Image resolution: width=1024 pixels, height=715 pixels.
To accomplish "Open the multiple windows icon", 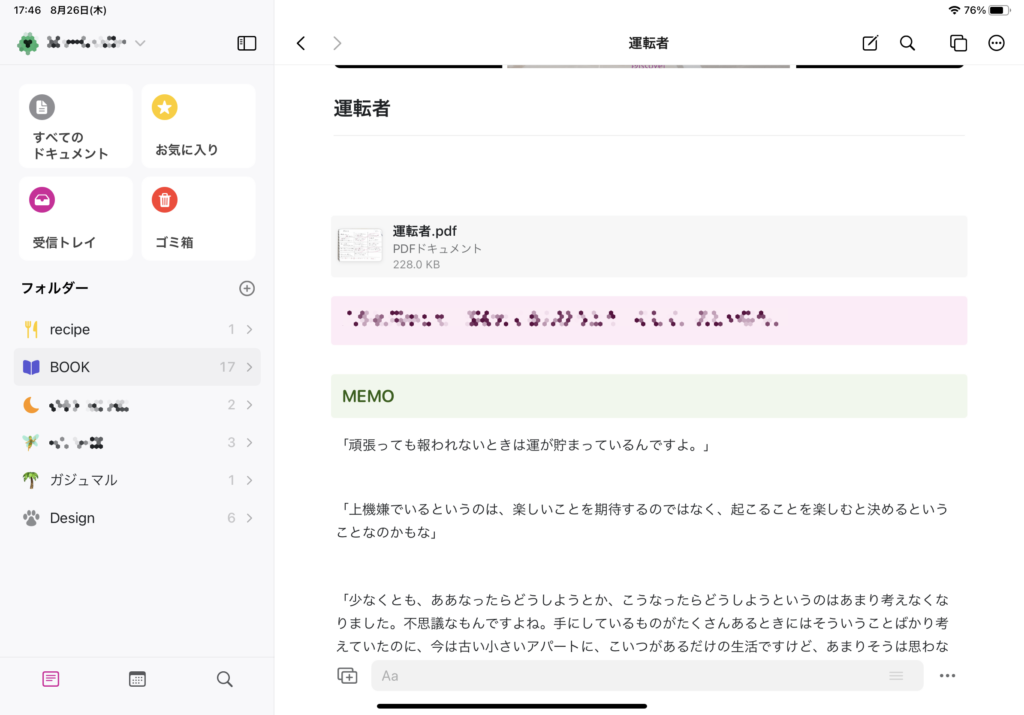I will (958, 43).
